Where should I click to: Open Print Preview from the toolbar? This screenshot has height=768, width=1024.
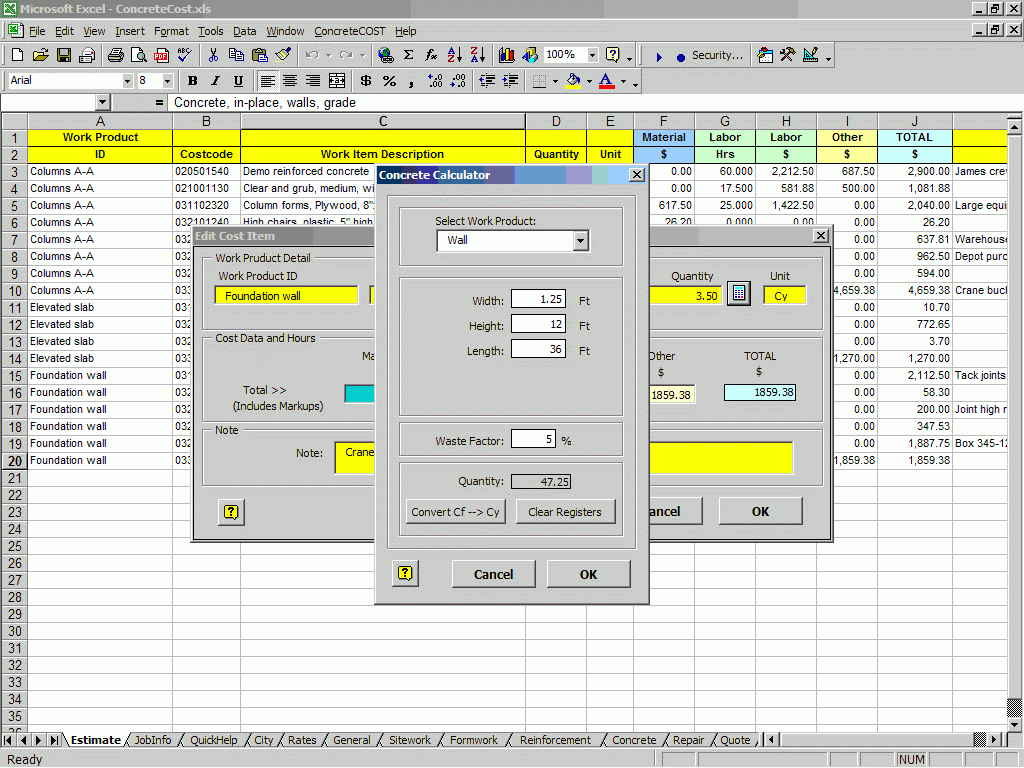[138, 57]
